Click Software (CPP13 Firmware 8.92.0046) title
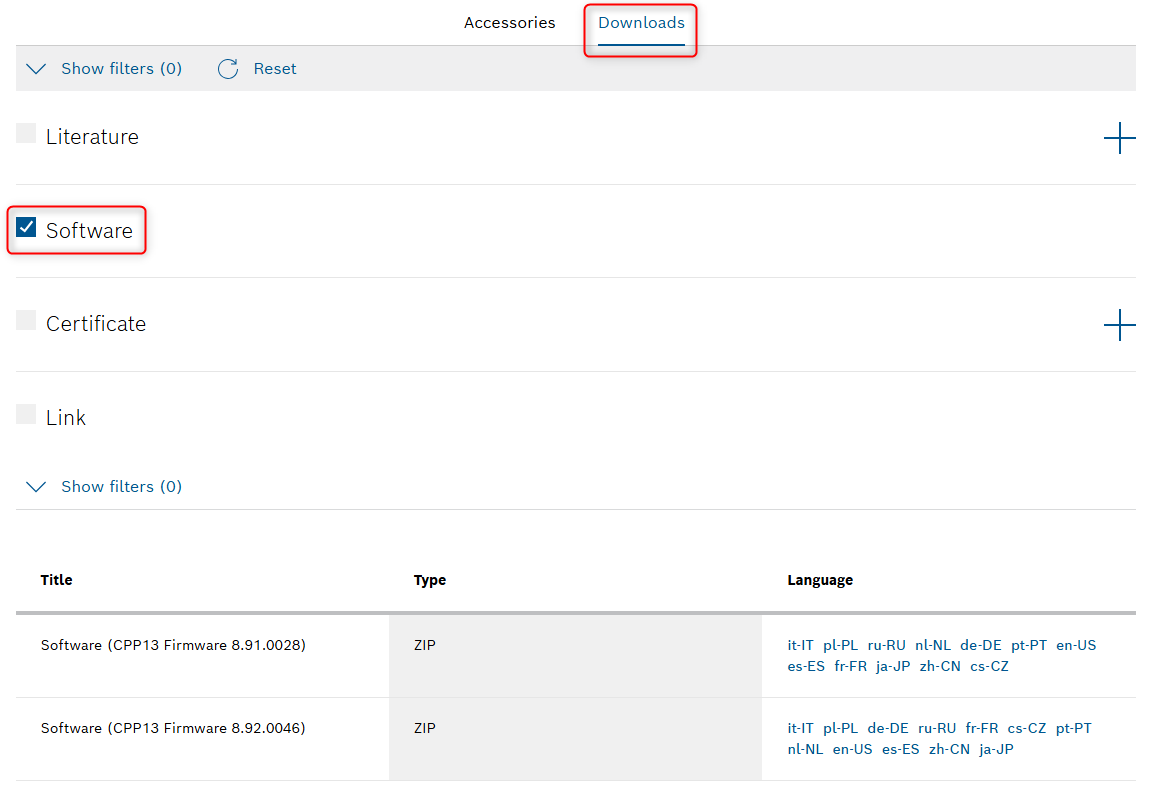1156x788 pixels. [173, 728]
